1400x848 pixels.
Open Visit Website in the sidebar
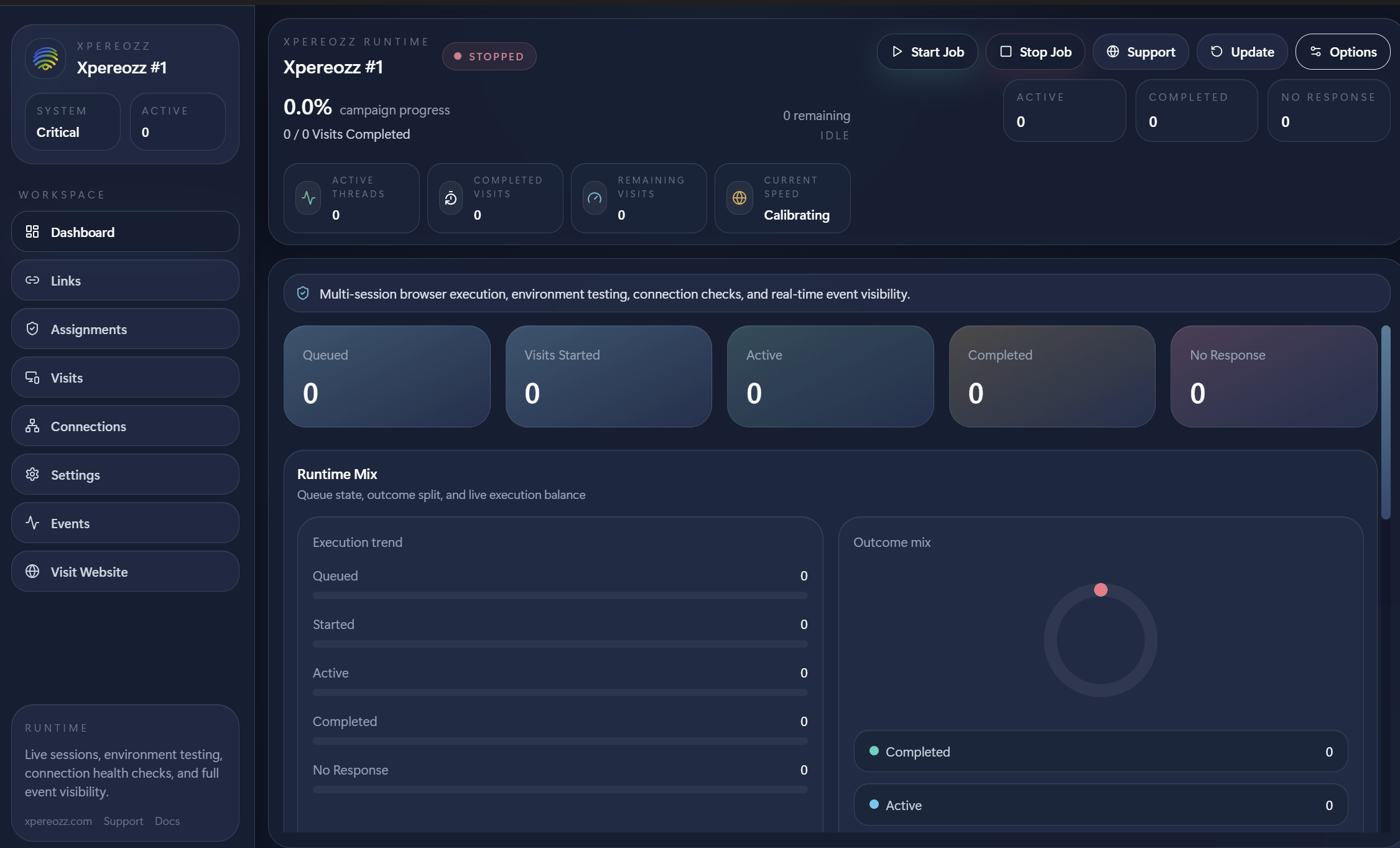tap(125, 571)
